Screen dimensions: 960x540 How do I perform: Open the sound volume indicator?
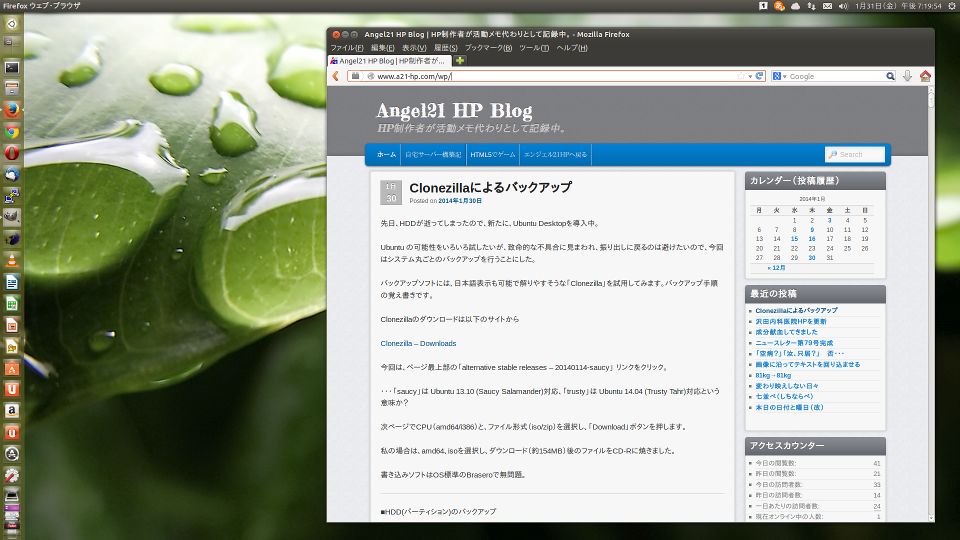[843, 6]
